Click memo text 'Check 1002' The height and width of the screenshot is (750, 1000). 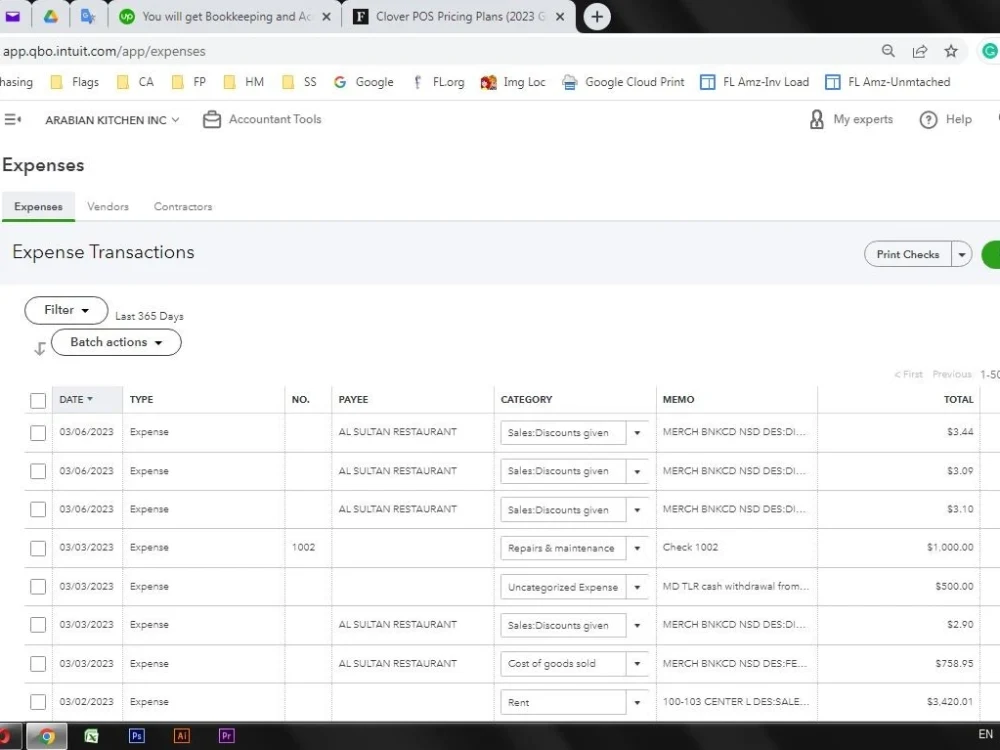coord(690,547)
